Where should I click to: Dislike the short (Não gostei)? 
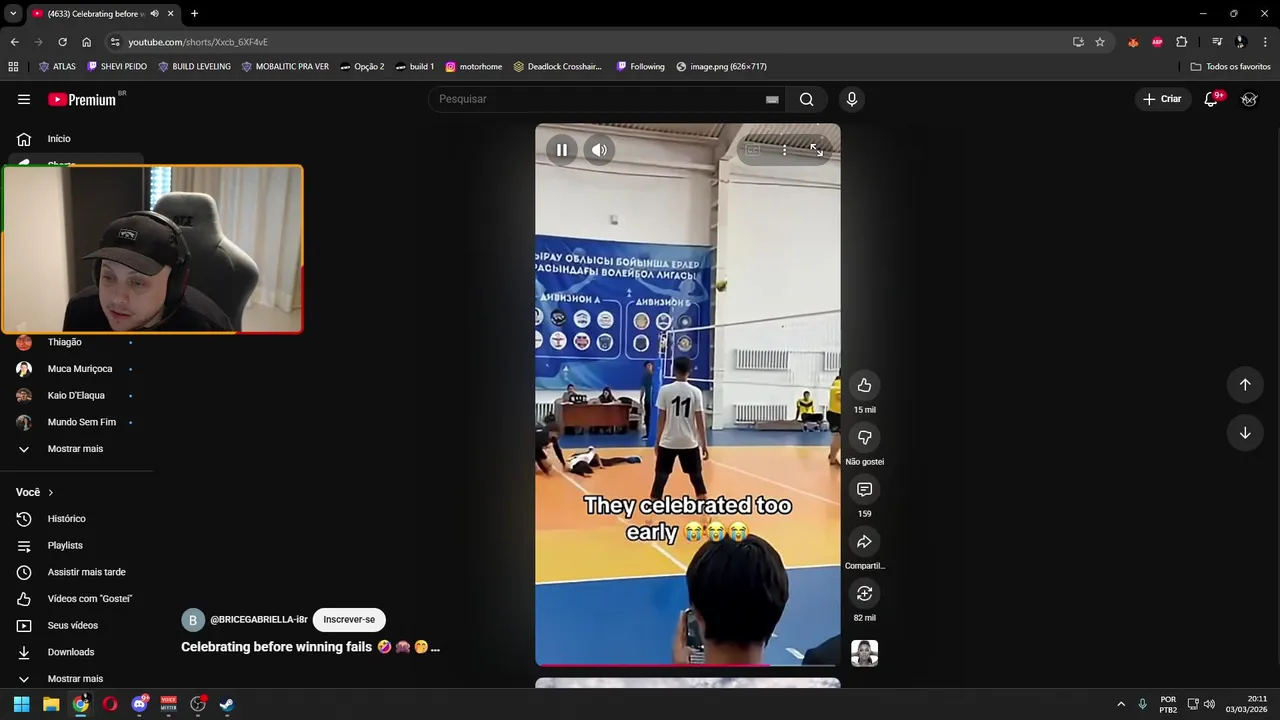(864, 437)
